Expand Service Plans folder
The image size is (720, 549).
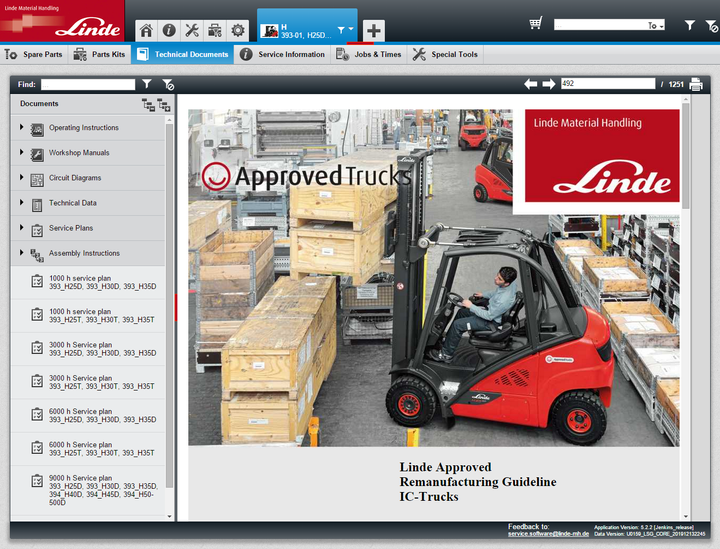point(21,227)
